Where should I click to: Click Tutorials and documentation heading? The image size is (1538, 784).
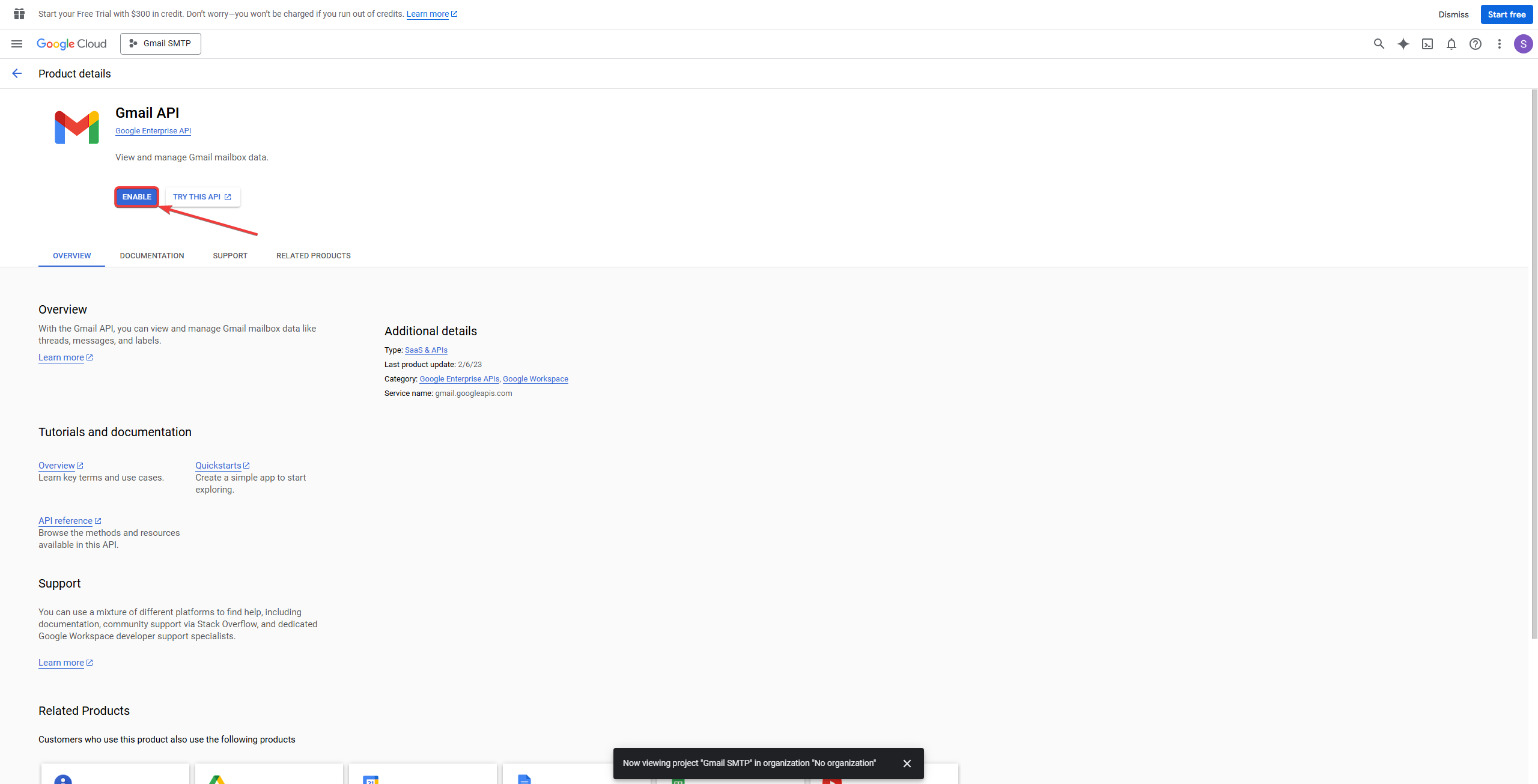115,432
